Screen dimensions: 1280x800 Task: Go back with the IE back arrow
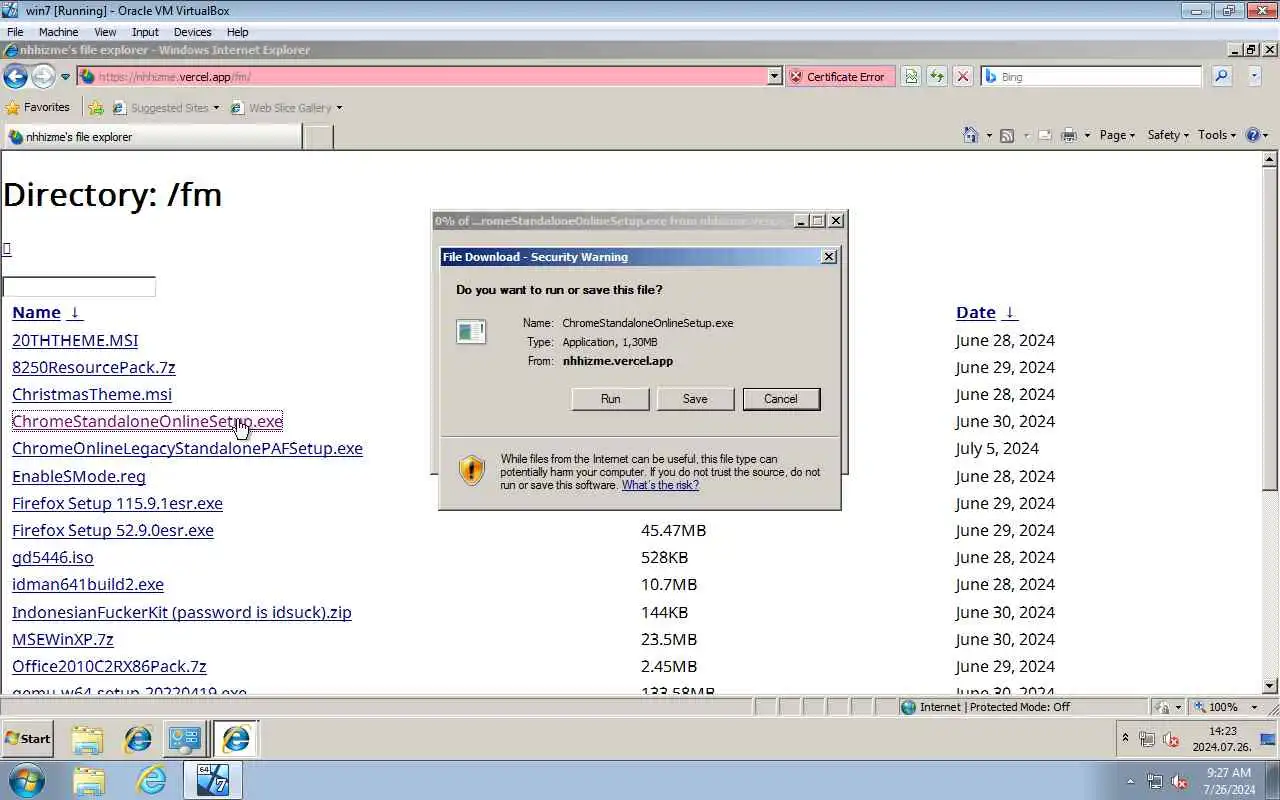pyautogui.click(x=15, y=76)
